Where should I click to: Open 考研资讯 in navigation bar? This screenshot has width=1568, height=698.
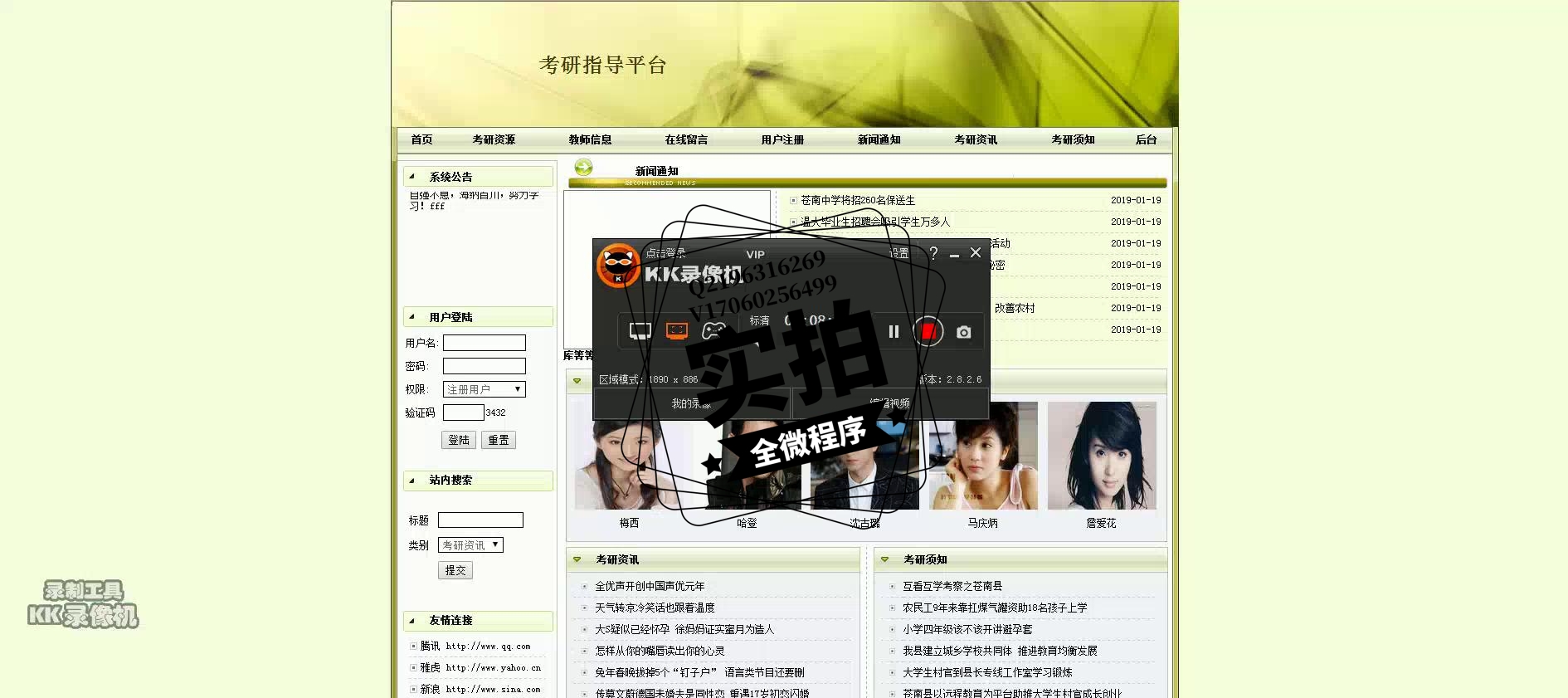click(x=976, y=139)
